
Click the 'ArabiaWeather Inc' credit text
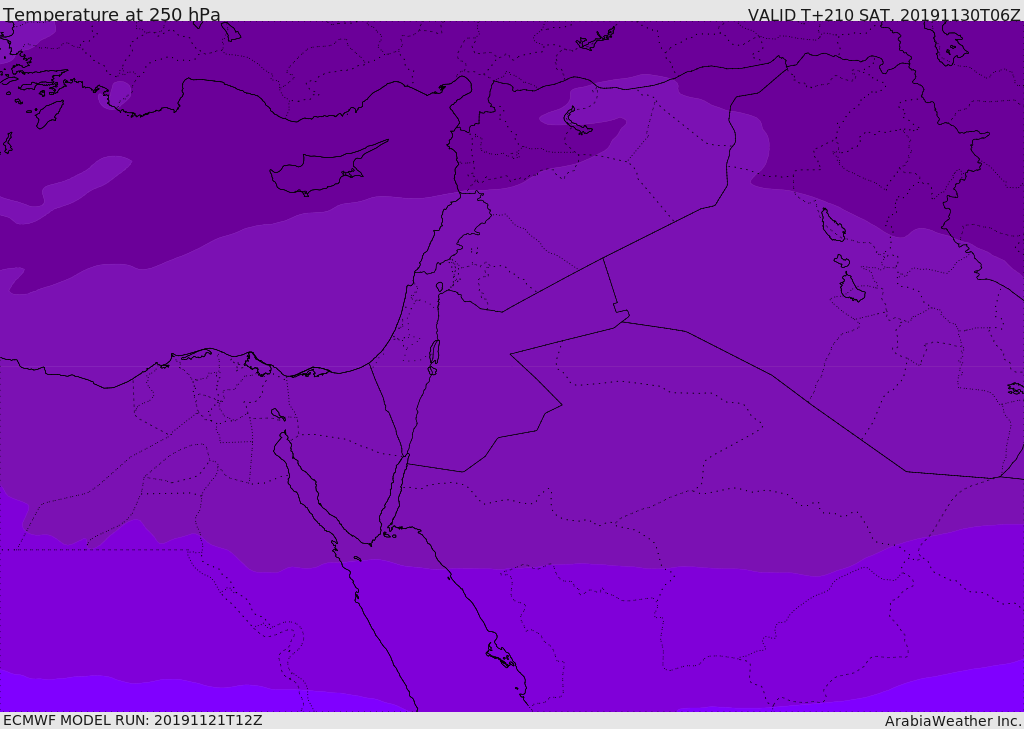953,721
